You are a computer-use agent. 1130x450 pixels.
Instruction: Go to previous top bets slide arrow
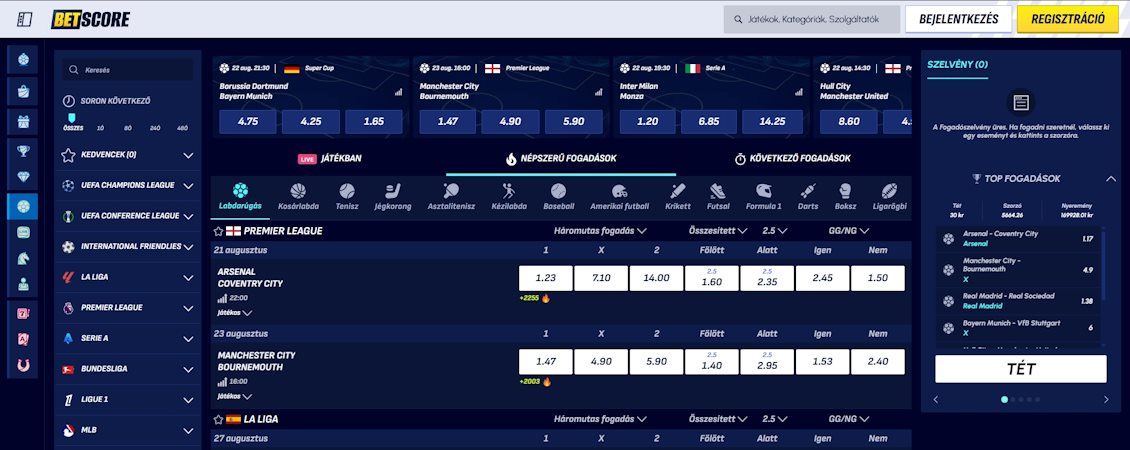(x=935, y=400)
